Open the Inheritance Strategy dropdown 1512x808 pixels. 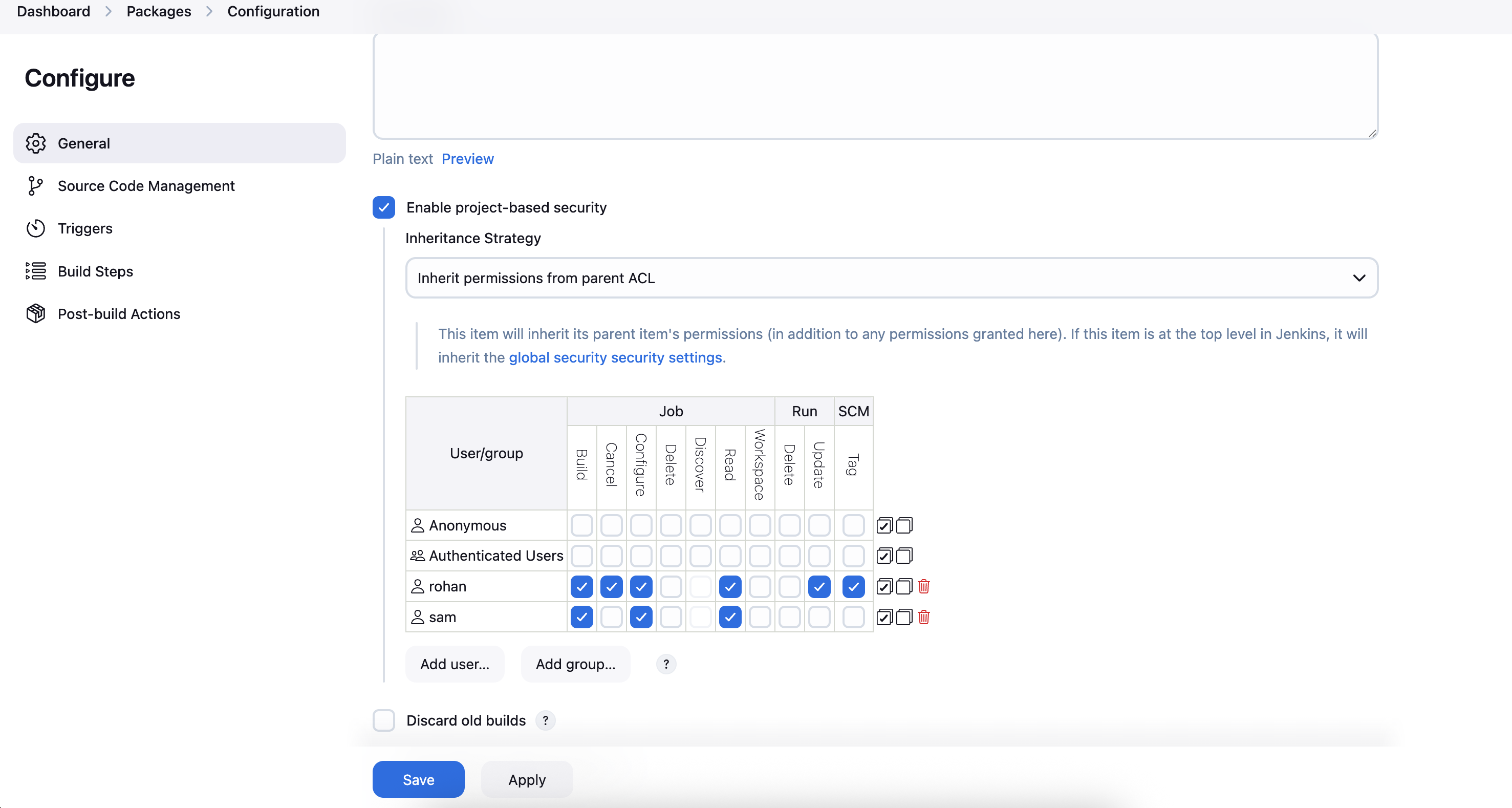pyautogui.click(x=891, y=278)
